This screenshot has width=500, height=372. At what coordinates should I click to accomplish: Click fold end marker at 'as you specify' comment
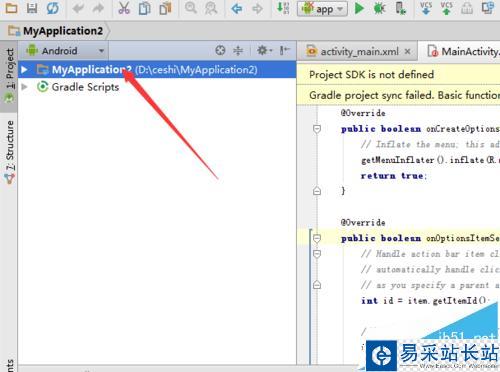317,285
